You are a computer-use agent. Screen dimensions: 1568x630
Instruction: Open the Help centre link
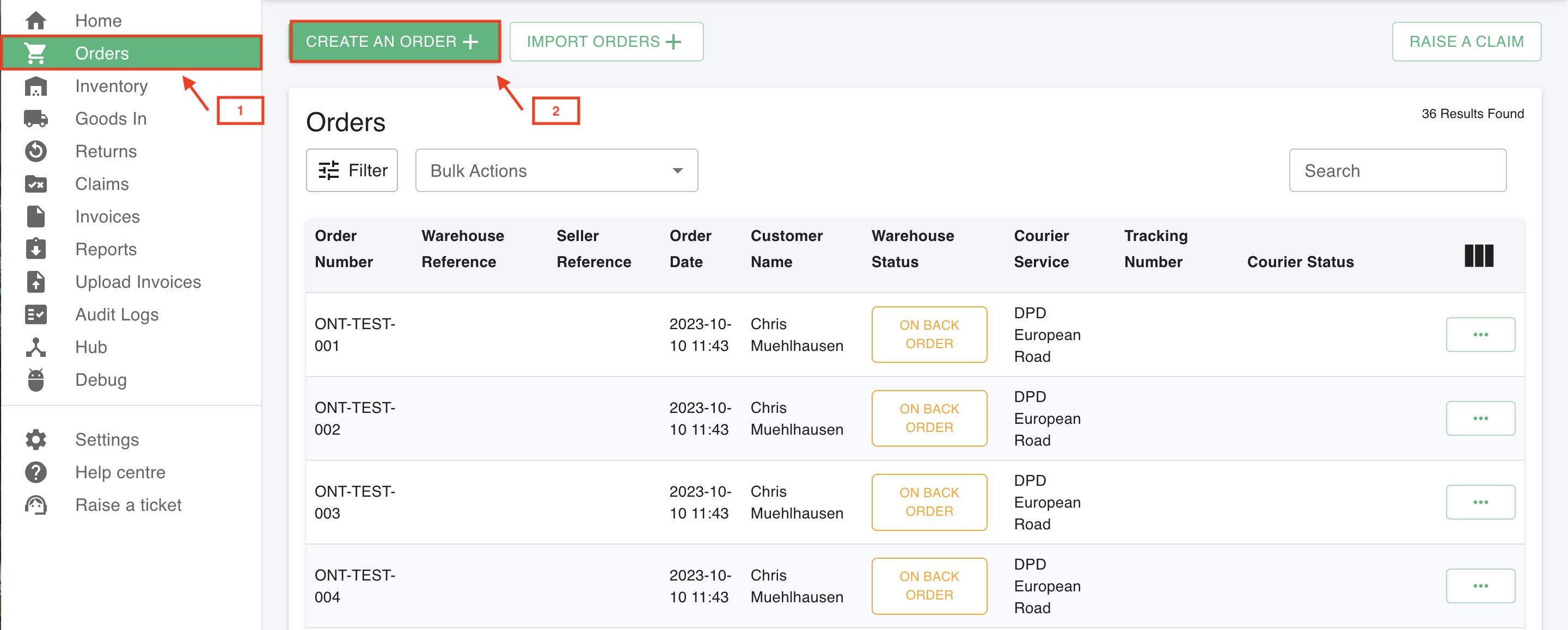coord(131,472)
